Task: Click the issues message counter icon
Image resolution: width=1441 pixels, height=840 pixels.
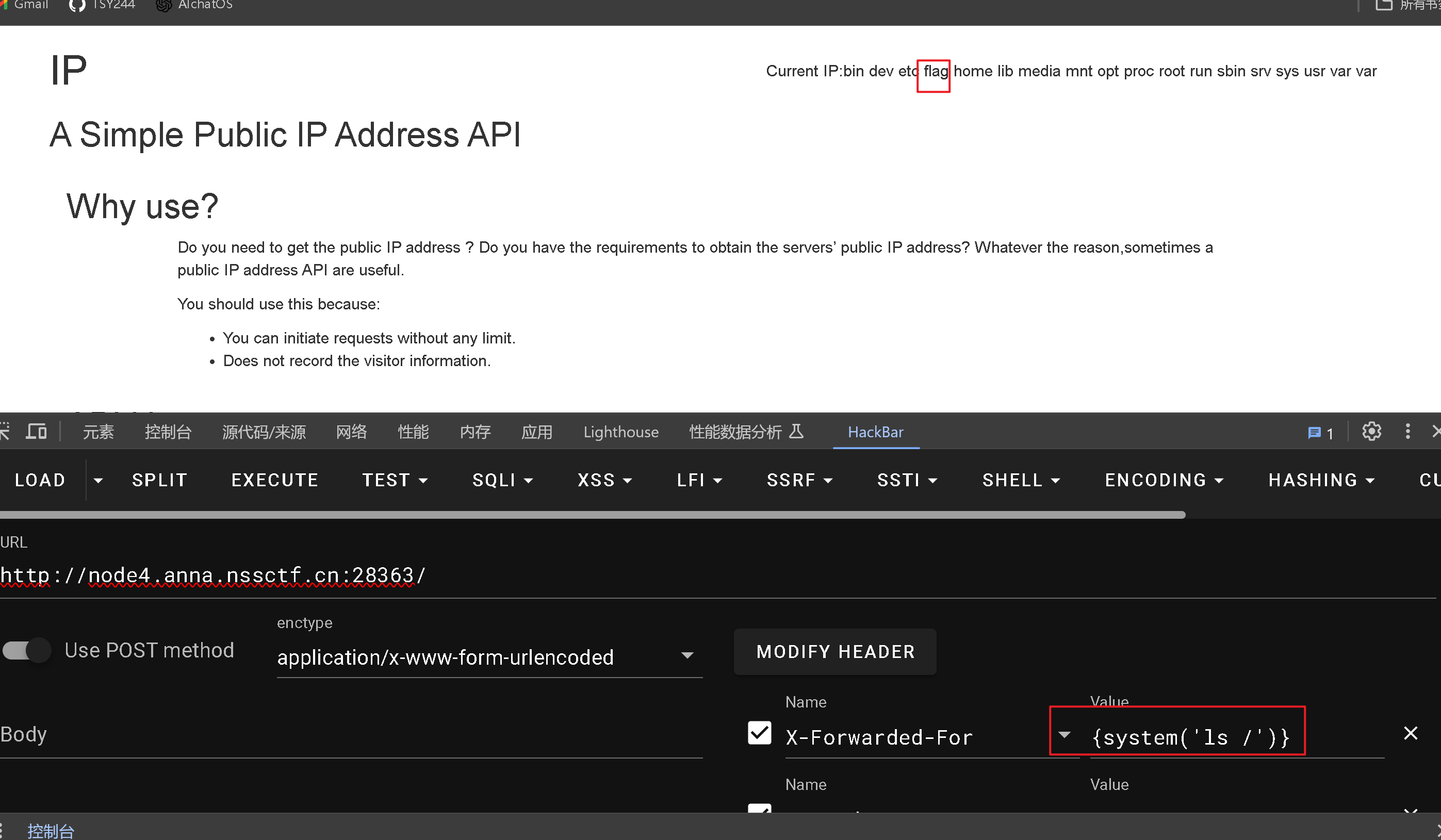Action: (x=1320, y=433)
